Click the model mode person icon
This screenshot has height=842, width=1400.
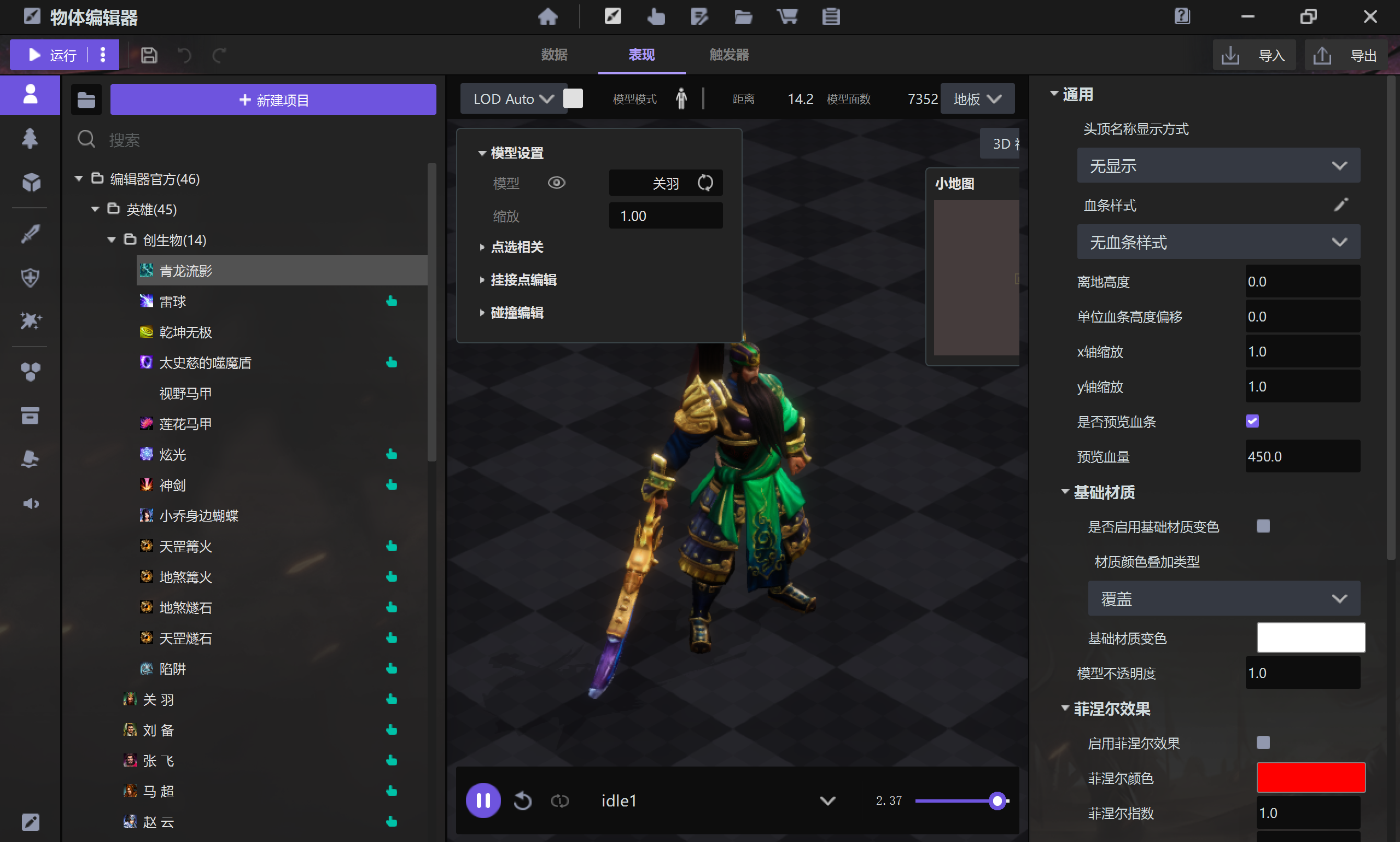[681, 99]
